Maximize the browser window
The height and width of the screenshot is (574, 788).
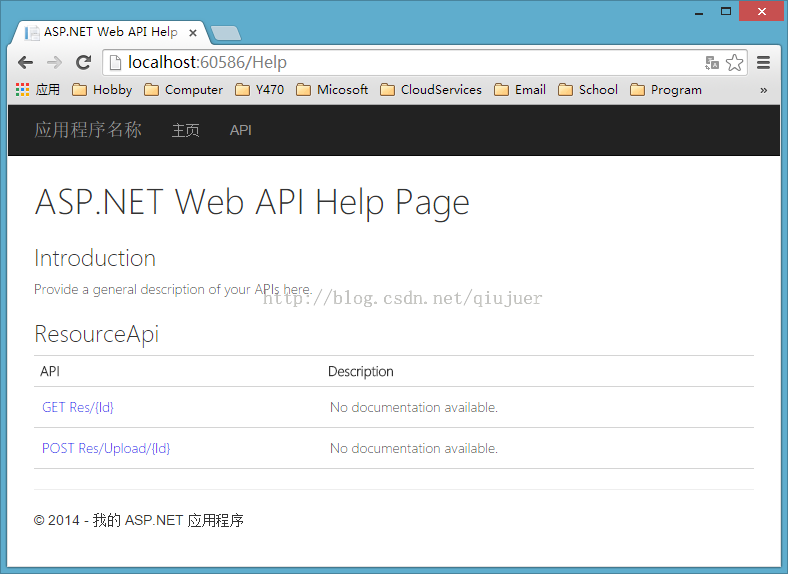pyautogui.click(x=726, y=12)
